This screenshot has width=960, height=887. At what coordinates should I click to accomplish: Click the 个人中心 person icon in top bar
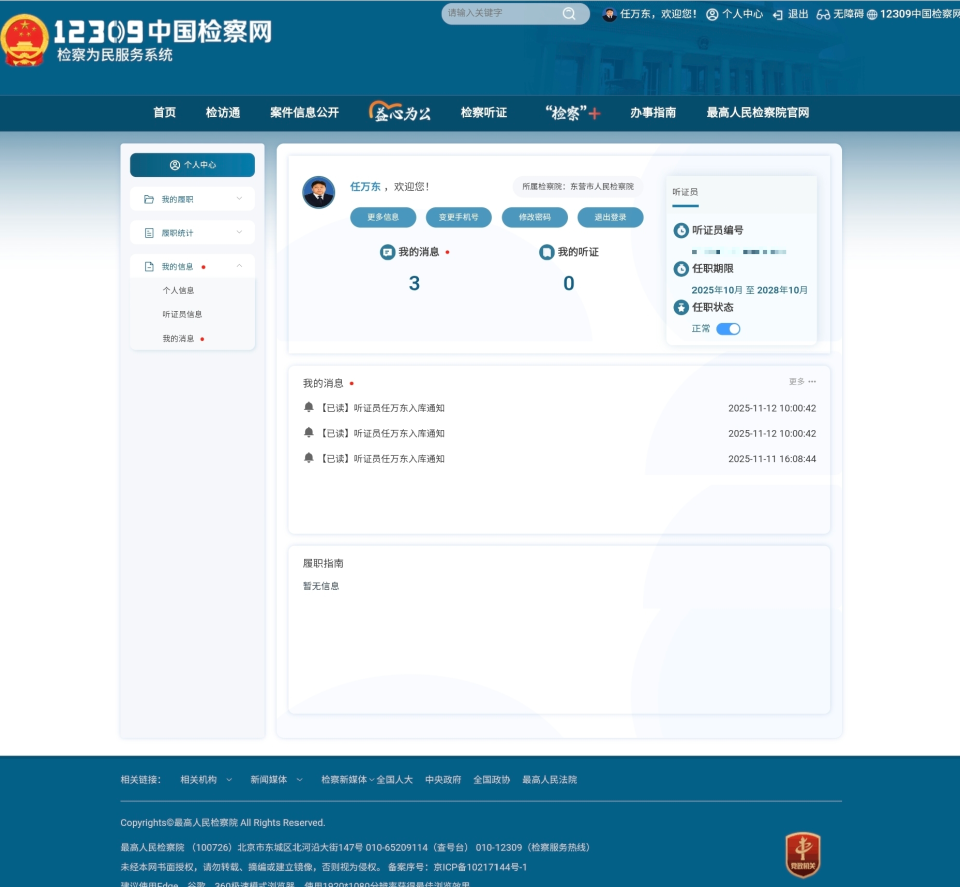(x=710, y=15)
